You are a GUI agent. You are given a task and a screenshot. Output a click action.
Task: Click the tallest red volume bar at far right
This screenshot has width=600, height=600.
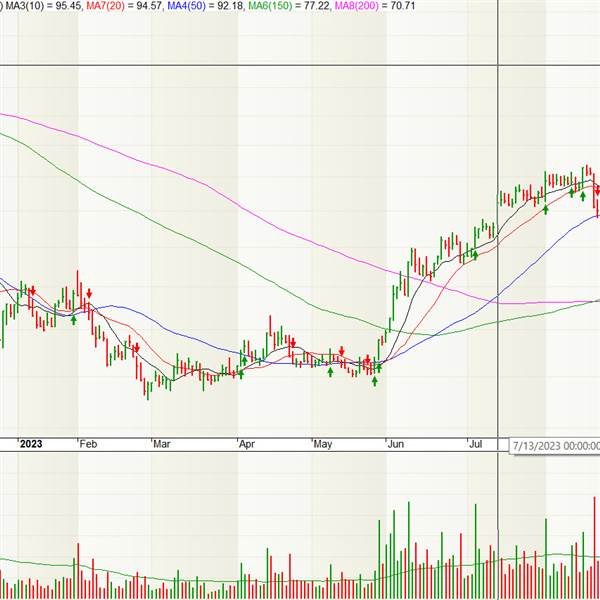coord(595,548)
